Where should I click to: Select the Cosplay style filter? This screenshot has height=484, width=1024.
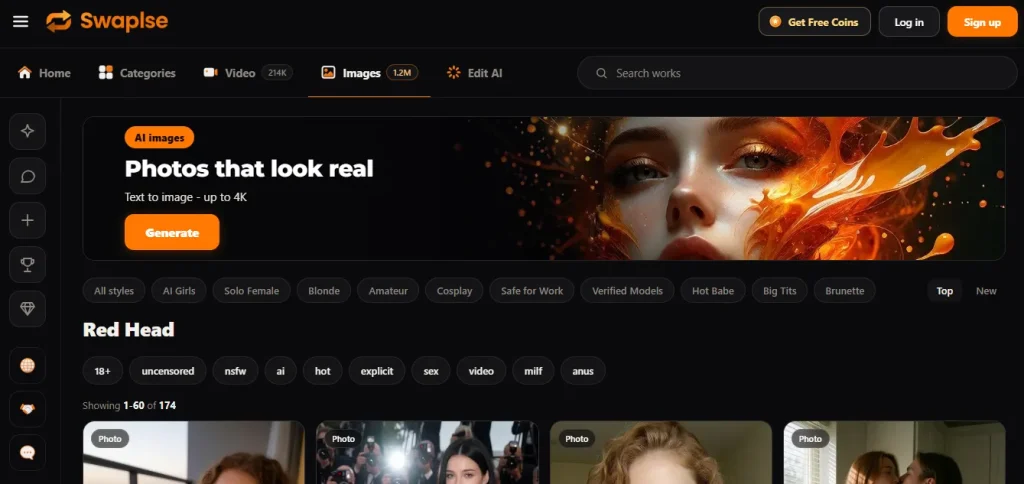coord(454,291)
